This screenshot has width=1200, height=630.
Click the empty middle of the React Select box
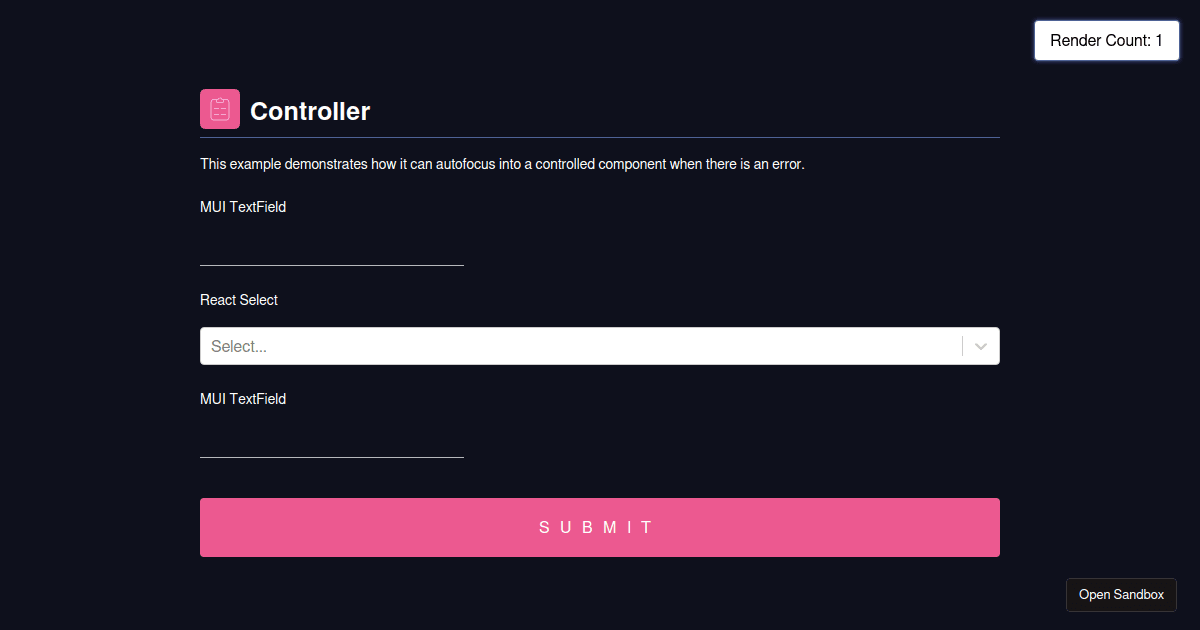(600, 346)
